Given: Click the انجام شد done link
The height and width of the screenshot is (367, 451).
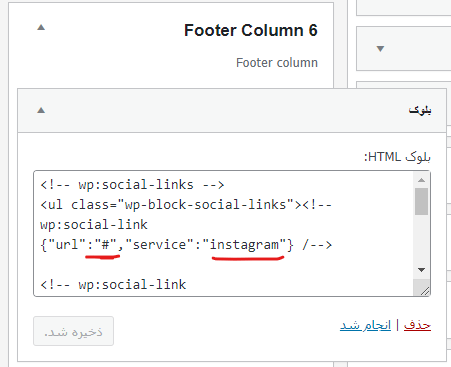Looking at the screenshot, I should 365,325.
